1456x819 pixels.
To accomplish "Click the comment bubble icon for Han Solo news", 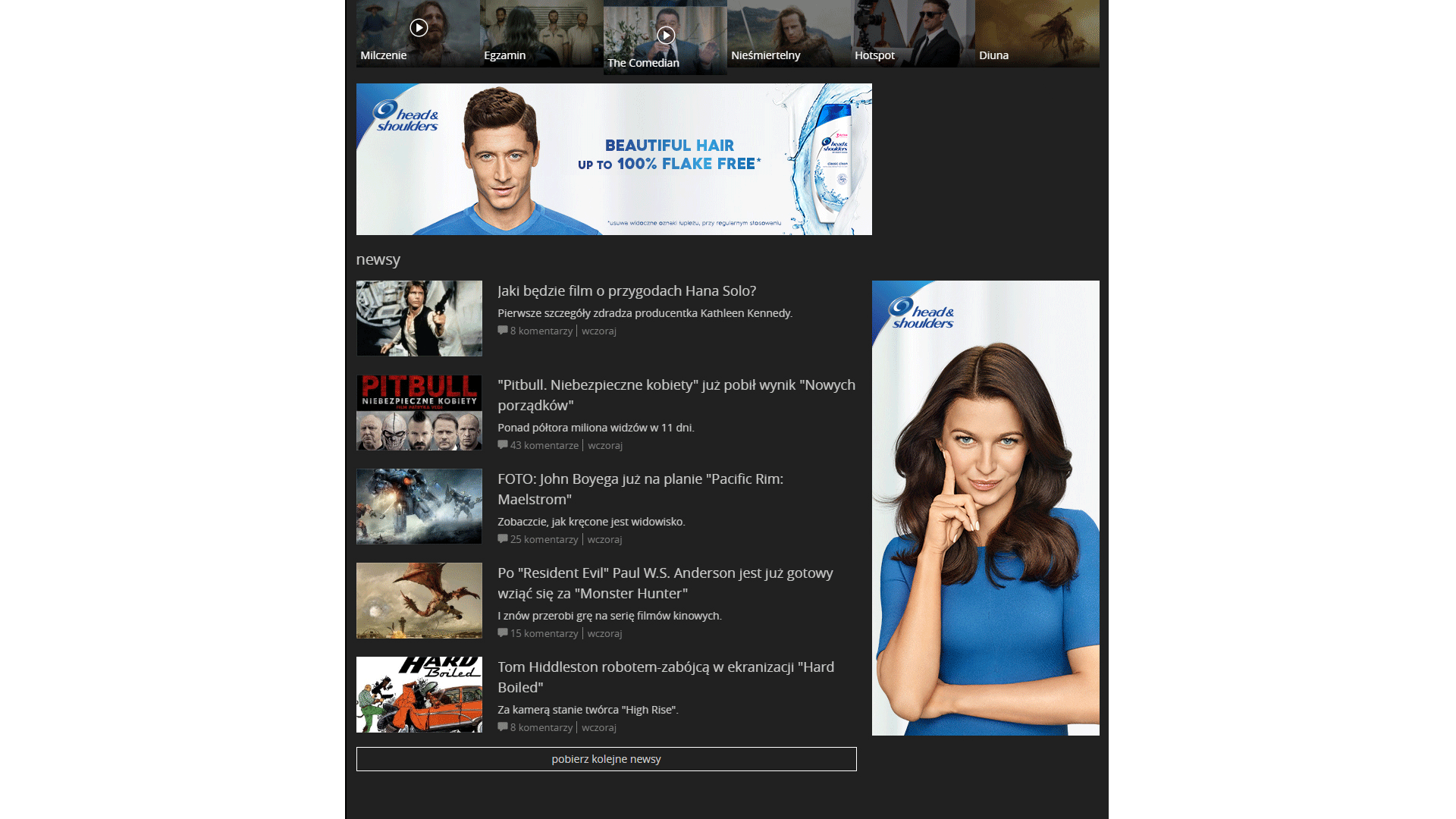I will [503, 330].
